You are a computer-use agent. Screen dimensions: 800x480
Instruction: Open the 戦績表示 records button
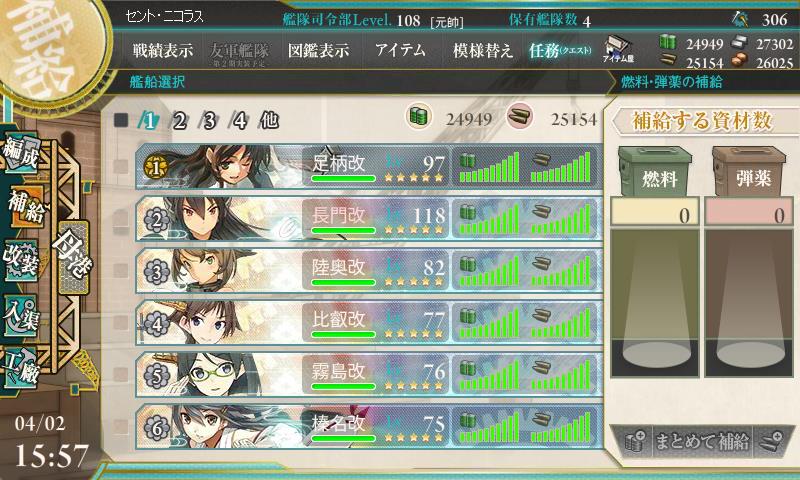click(x=163, y=50)
